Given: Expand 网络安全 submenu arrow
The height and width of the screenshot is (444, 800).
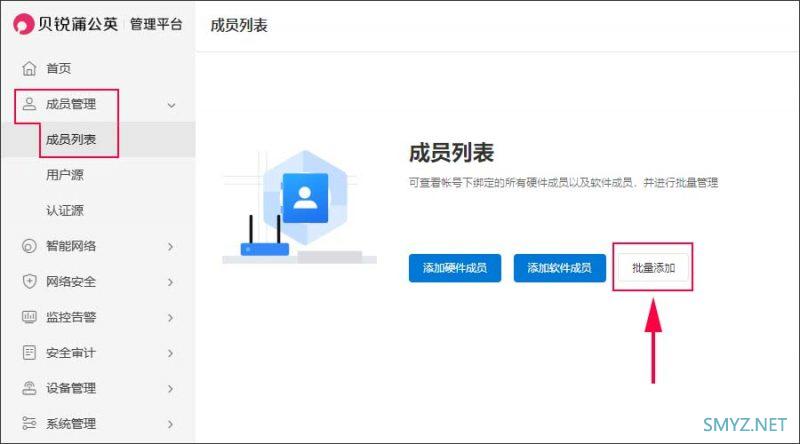Looking at the screenshot, I should coord(171,282).
